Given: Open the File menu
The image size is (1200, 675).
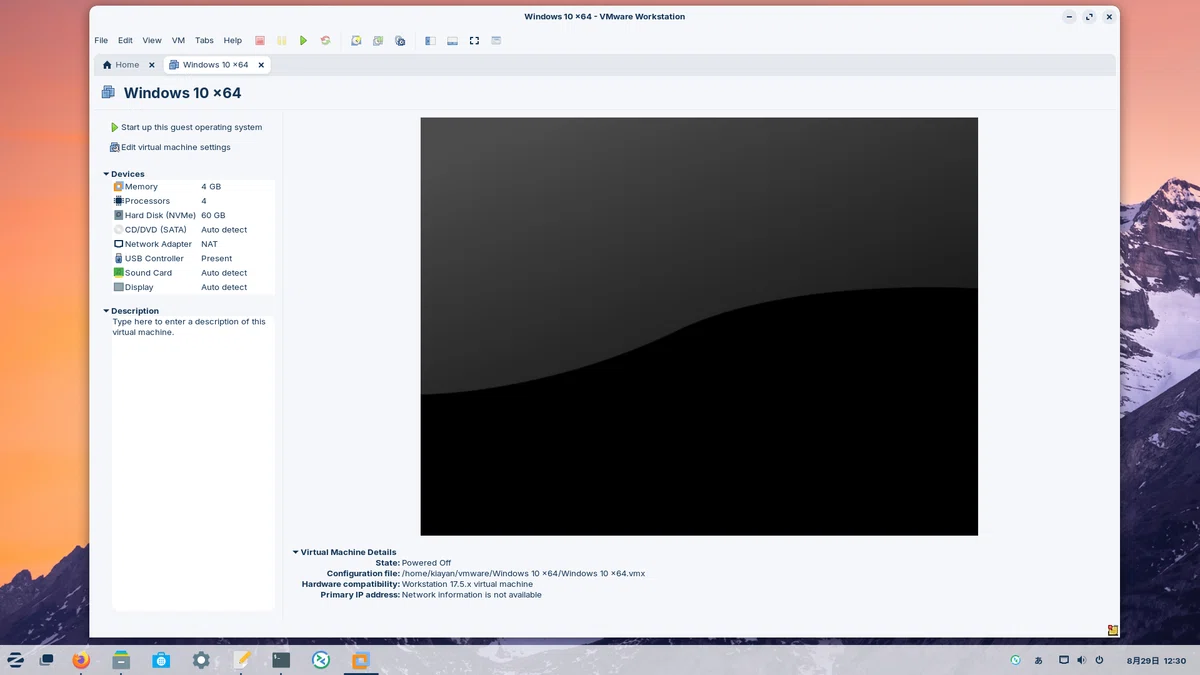Looking at the screenshot, I should click(x=101, y=41).
